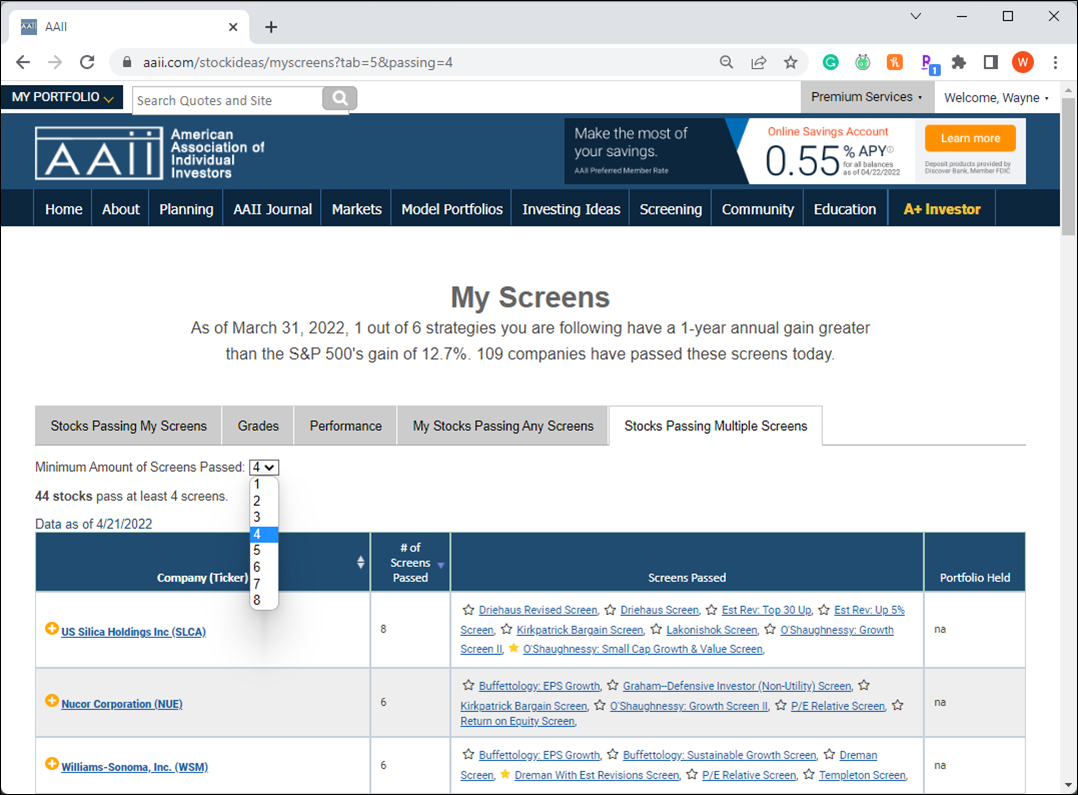Click the Grammarly extension icon

[830, 62]
